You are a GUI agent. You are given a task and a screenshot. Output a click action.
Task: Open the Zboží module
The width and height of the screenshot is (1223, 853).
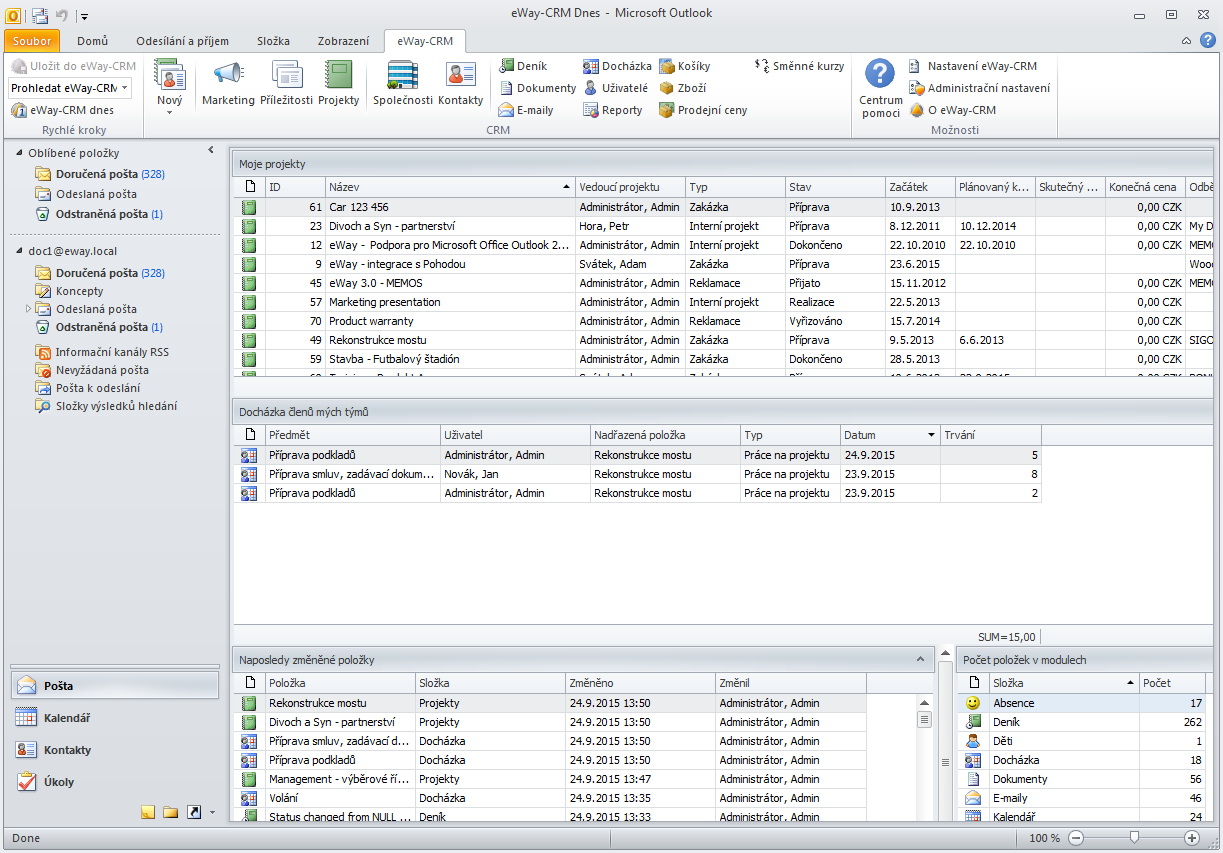pyautogui.click(x=683, y=88)
